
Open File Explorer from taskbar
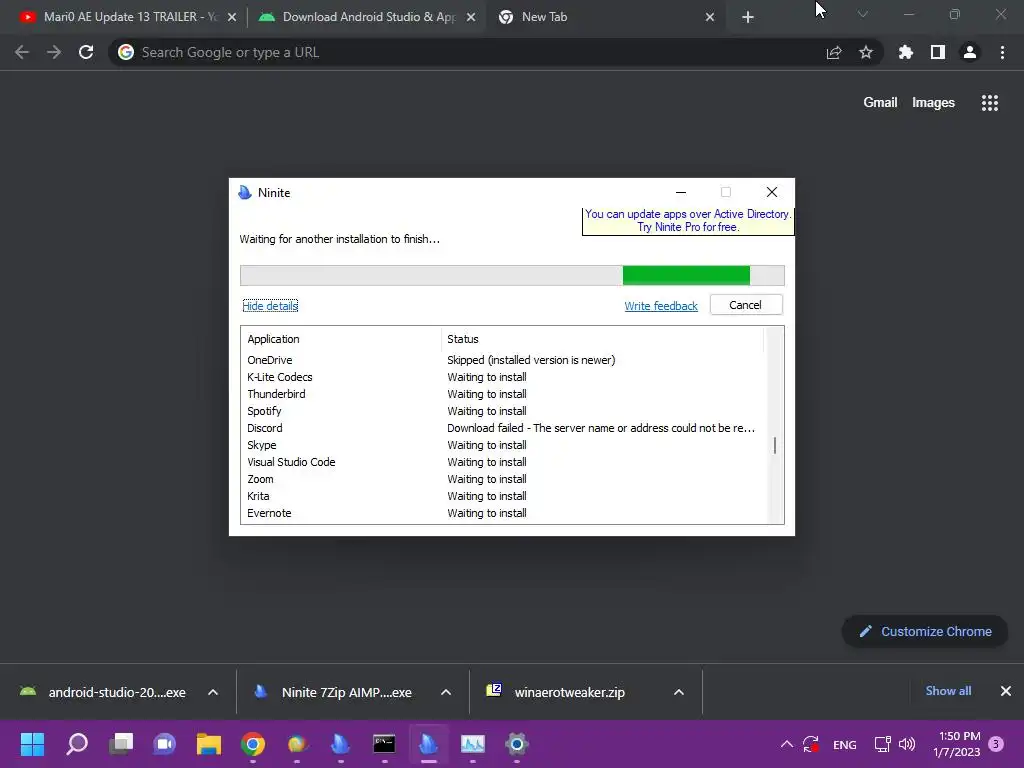click(x=209, y=744)
